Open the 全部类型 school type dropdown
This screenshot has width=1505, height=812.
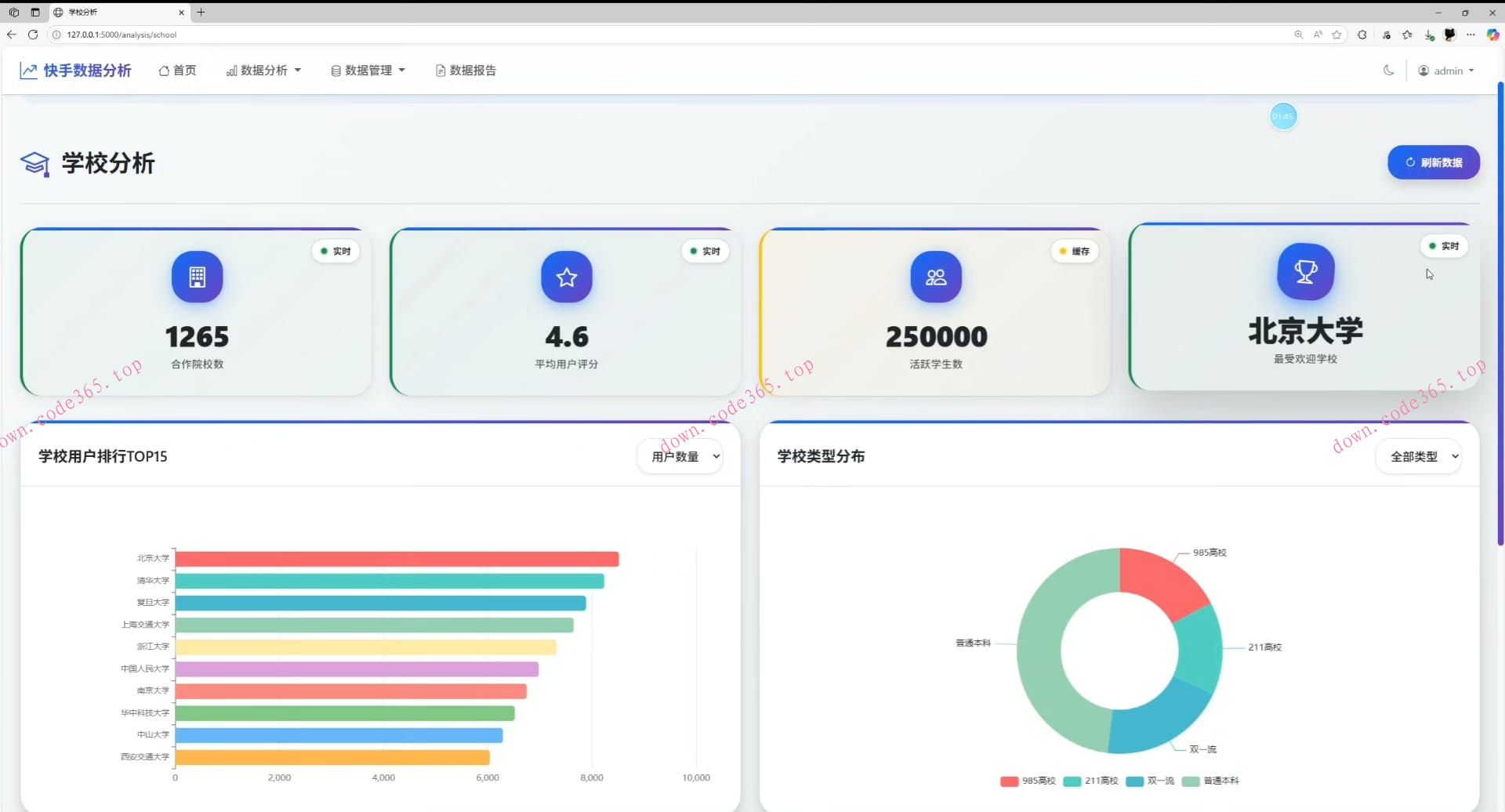tap(1419, 456)
